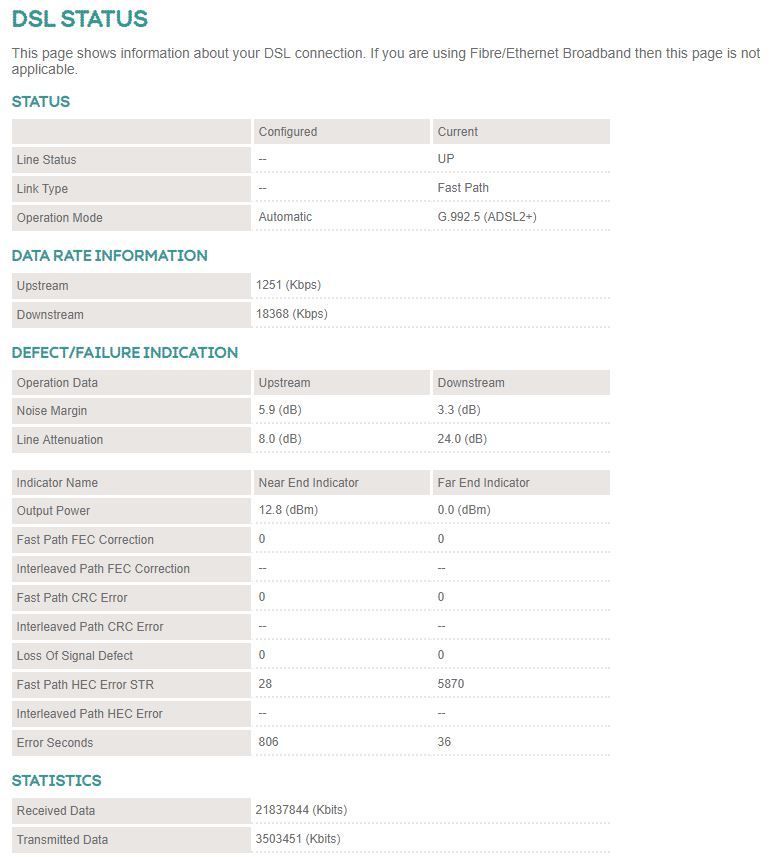
Task: Click the DSL STATUS page heading
Action: (80, 19)
